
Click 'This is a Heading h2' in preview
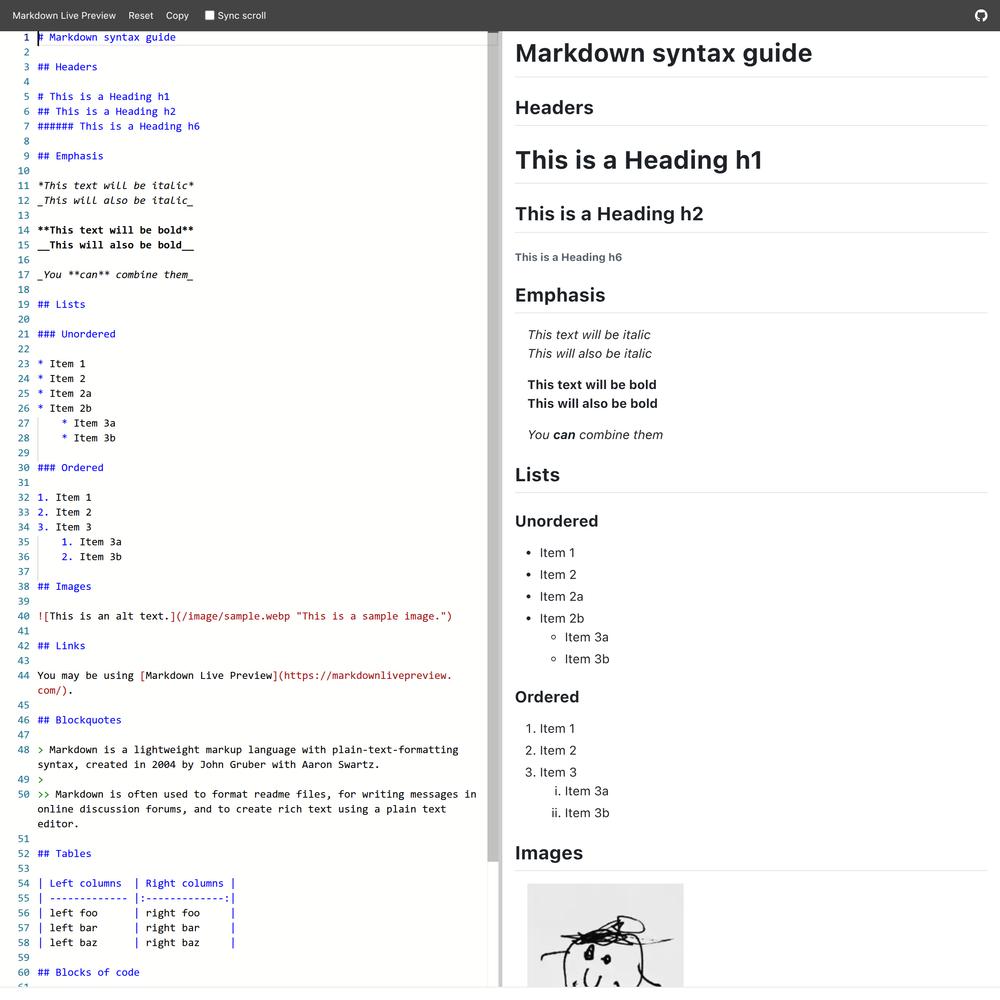609,214
